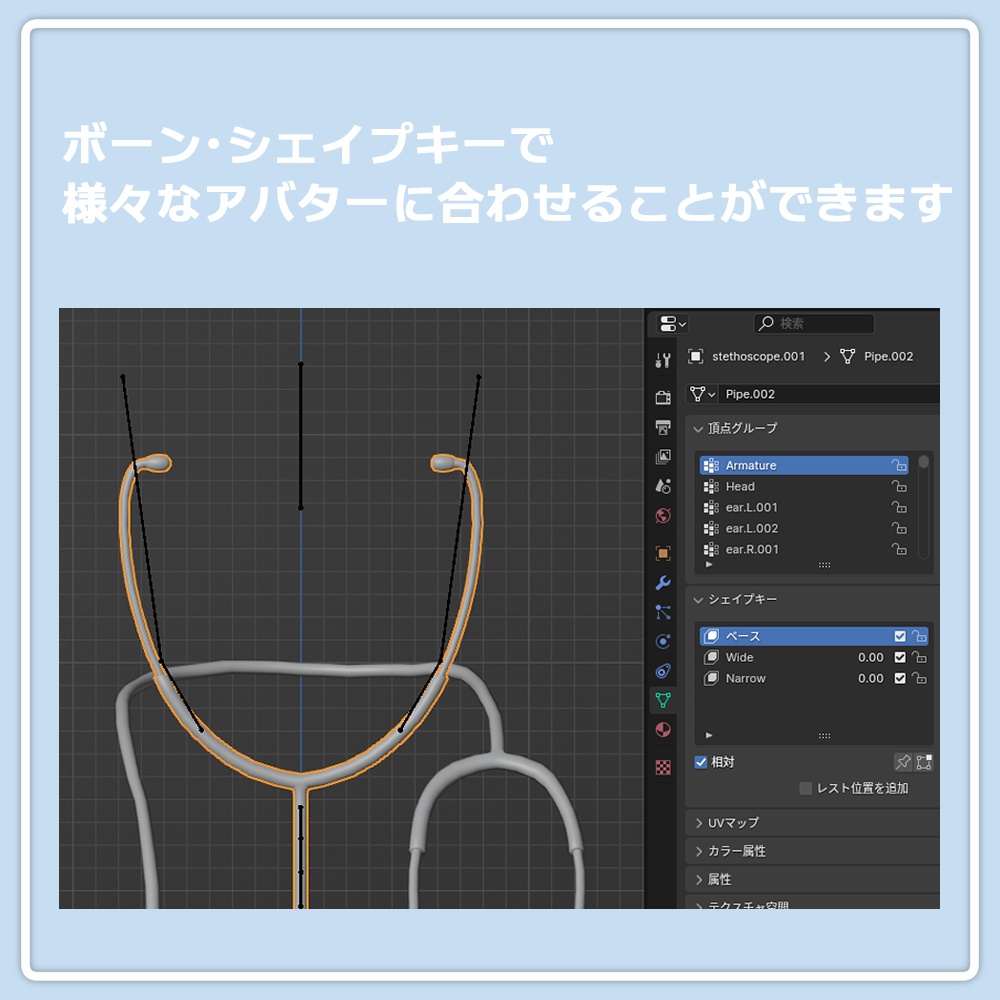Lock the ear.L.002 vertex group
The image size is (1000, 1000).
[899, 528]
